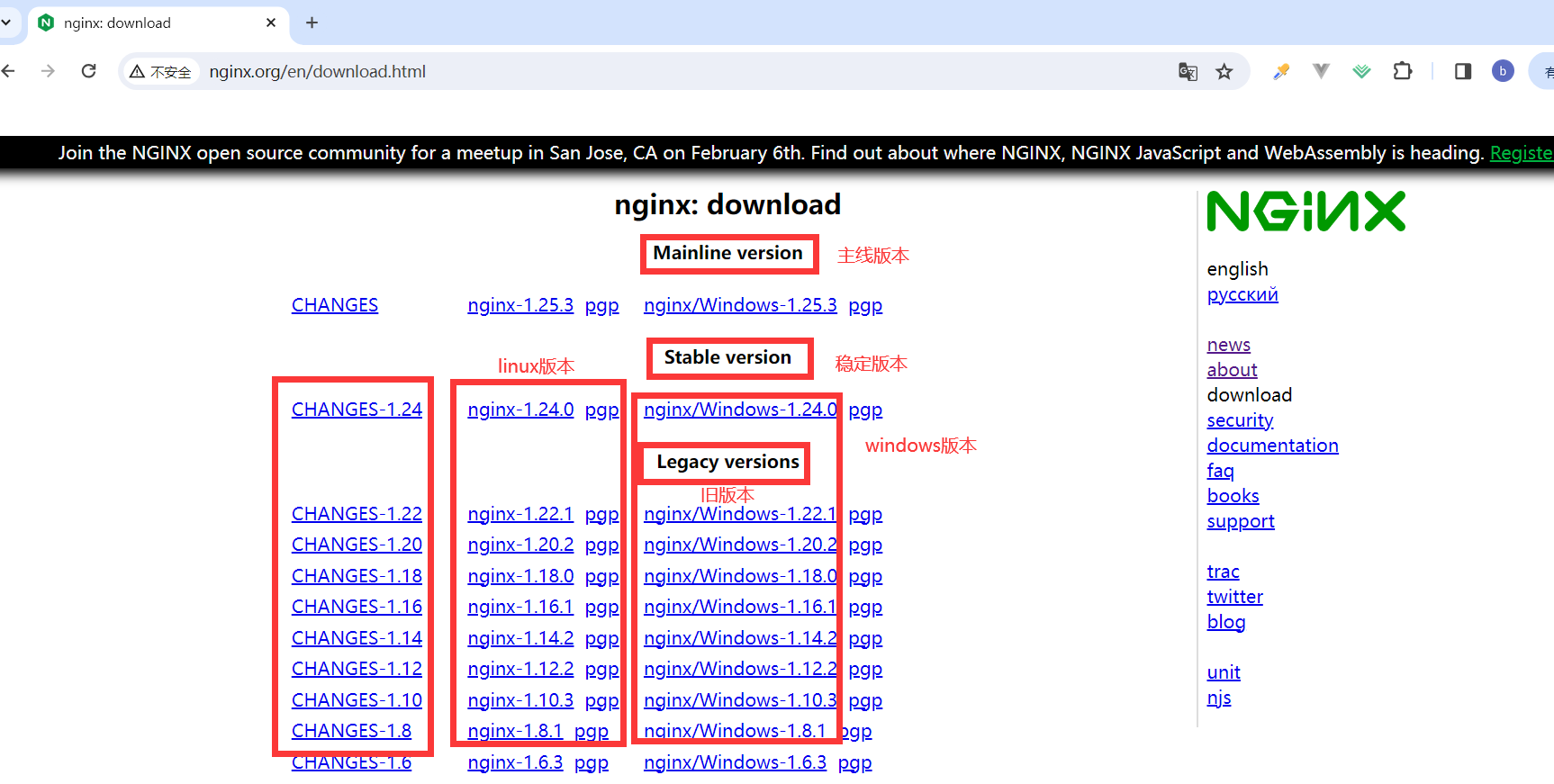Open CHANGES-1.12 link
The height and width of the screenshot is (784, 1554).
(357, 669)
